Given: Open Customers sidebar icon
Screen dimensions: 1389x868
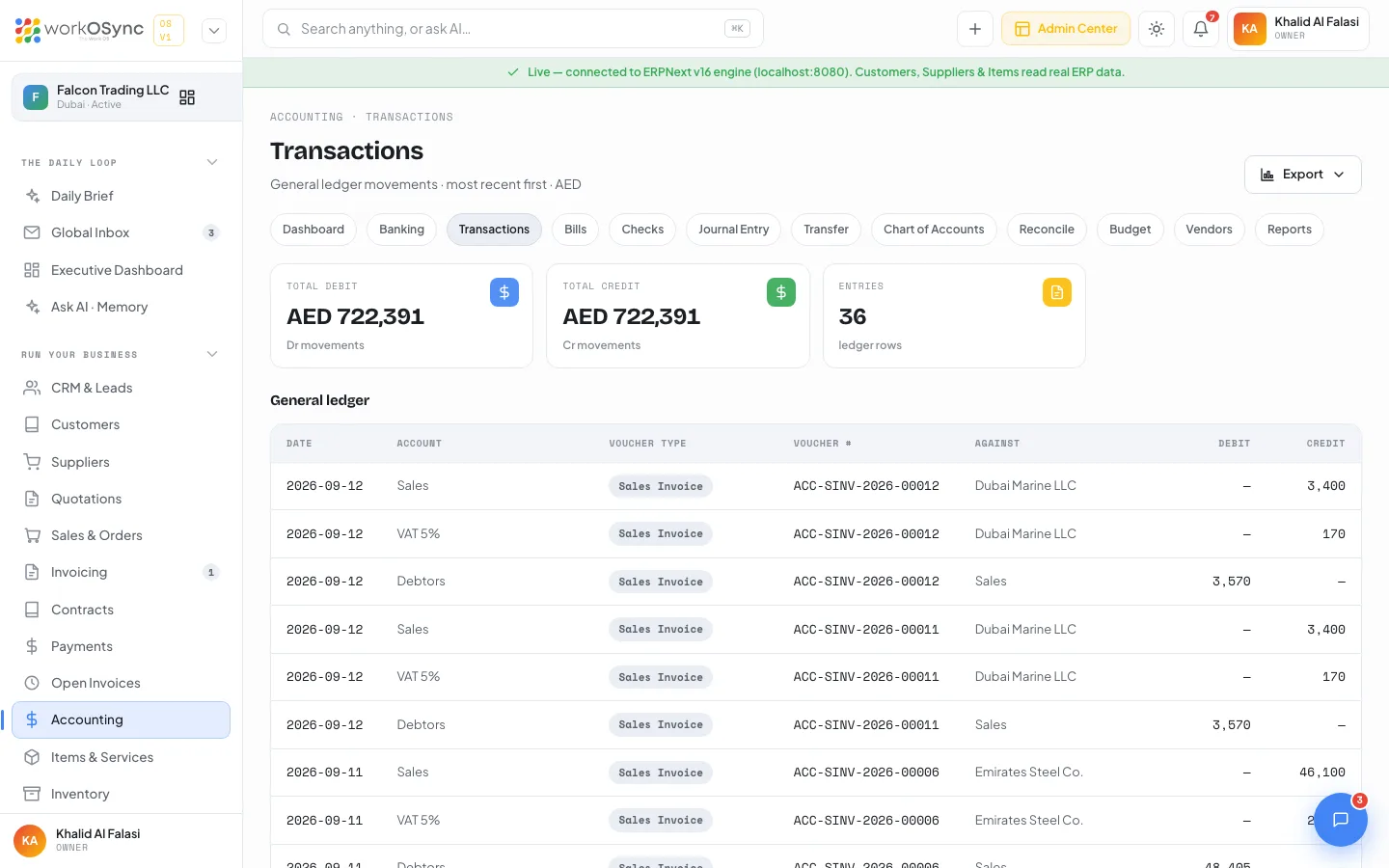Looking at the screenshot, I should pyautogui.click(x=32, y=424).
